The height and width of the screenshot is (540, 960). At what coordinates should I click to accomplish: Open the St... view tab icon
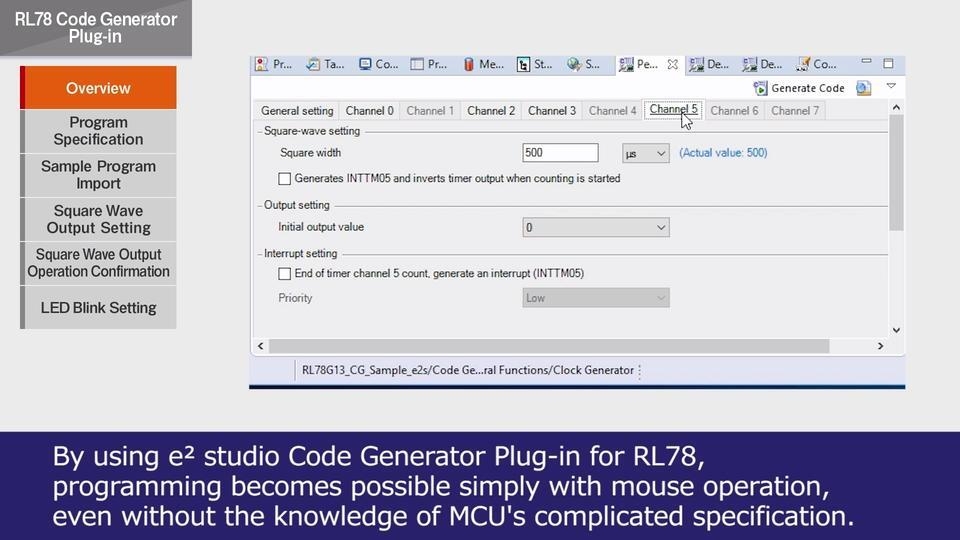tap(534, 64)
